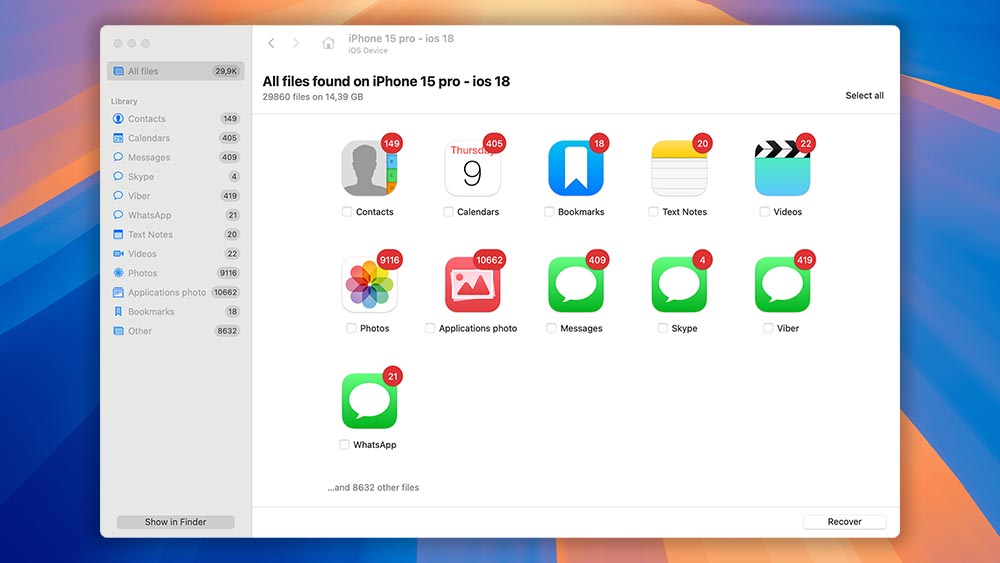Tick the Contacts checkbox
The image size is (1000, 563).
(347, 212)
